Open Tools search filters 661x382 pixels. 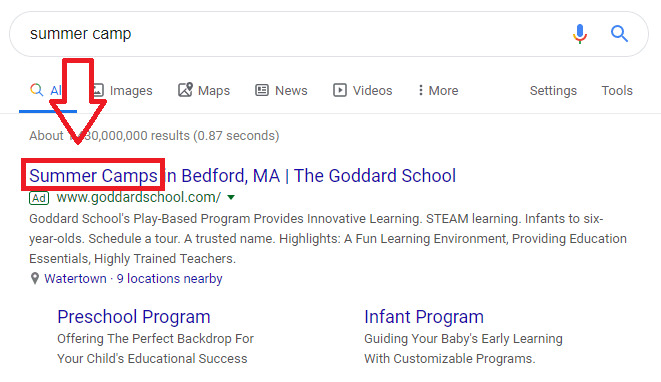point(617,90)
